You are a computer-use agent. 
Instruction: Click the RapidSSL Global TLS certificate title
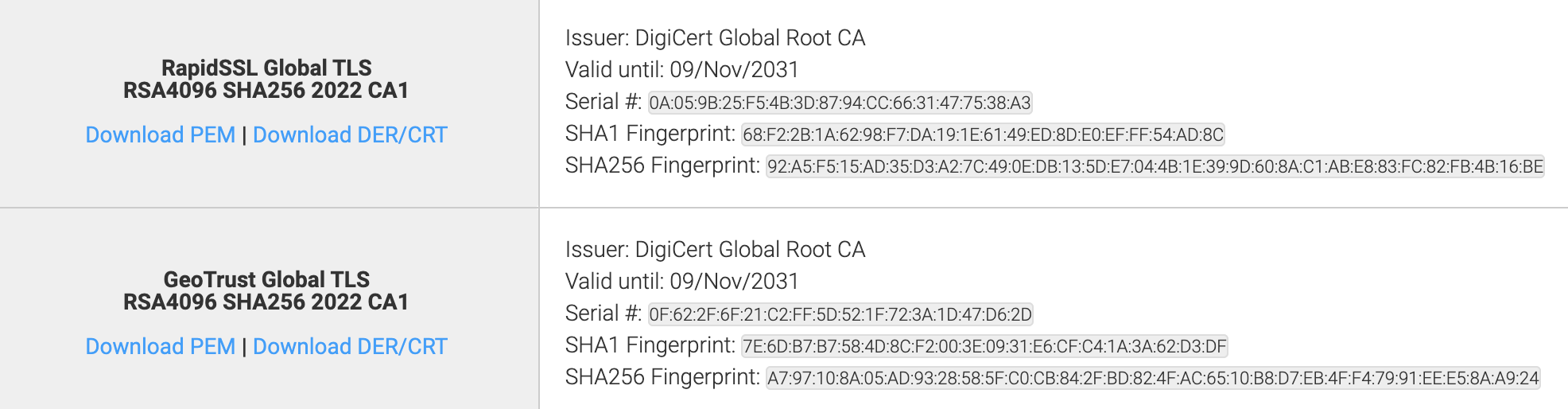[266, 79]
